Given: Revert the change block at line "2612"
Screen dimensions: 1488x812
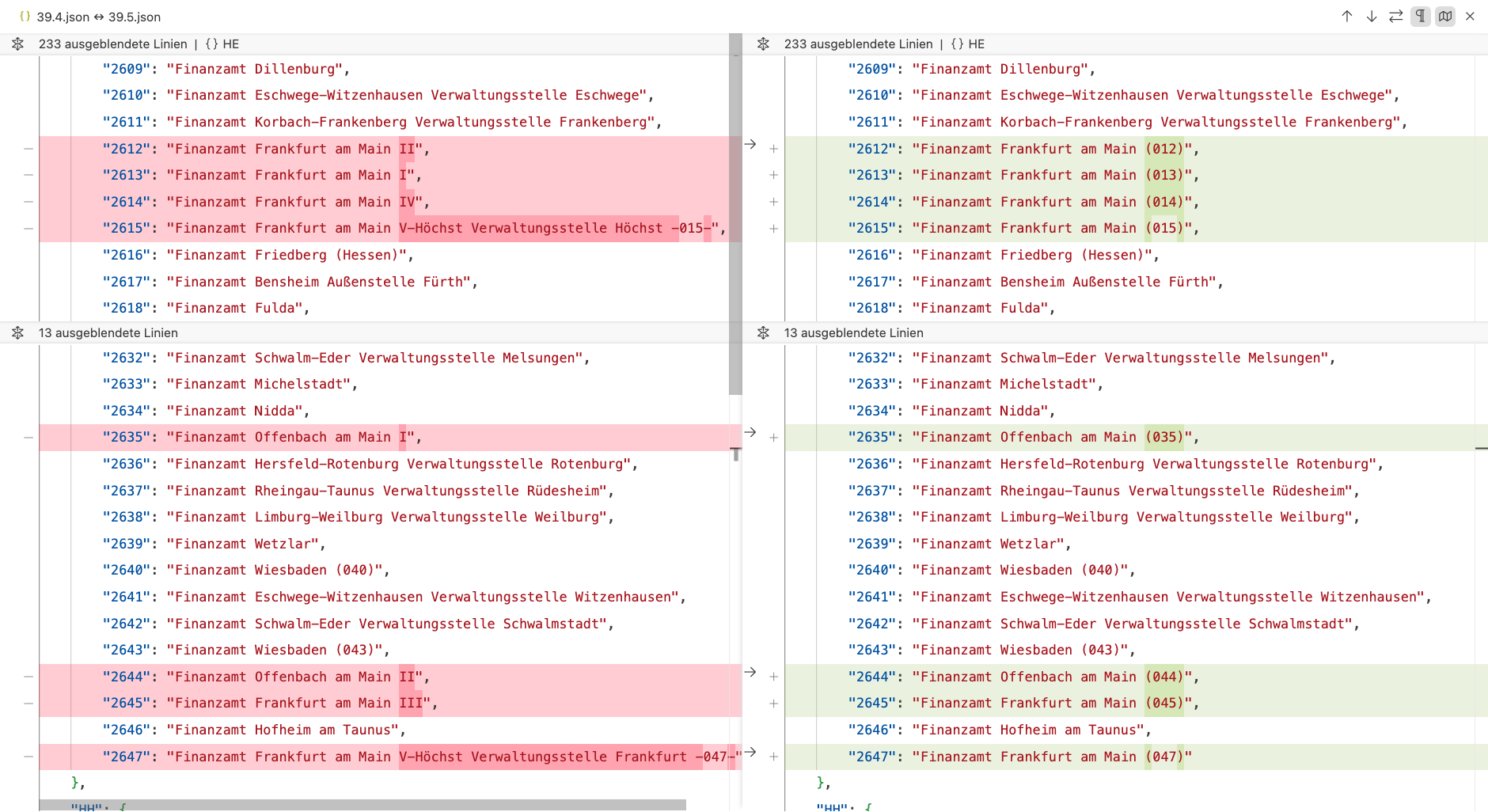Looking at the screenshot, I should [750, 145].
